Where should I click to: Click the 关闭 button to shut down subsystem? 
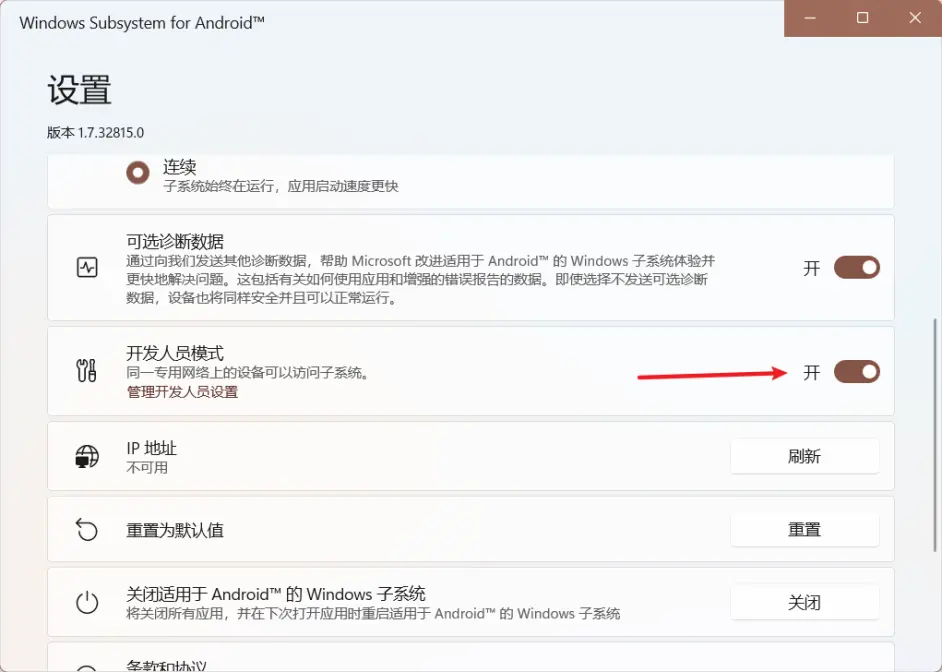pos(804,602)
